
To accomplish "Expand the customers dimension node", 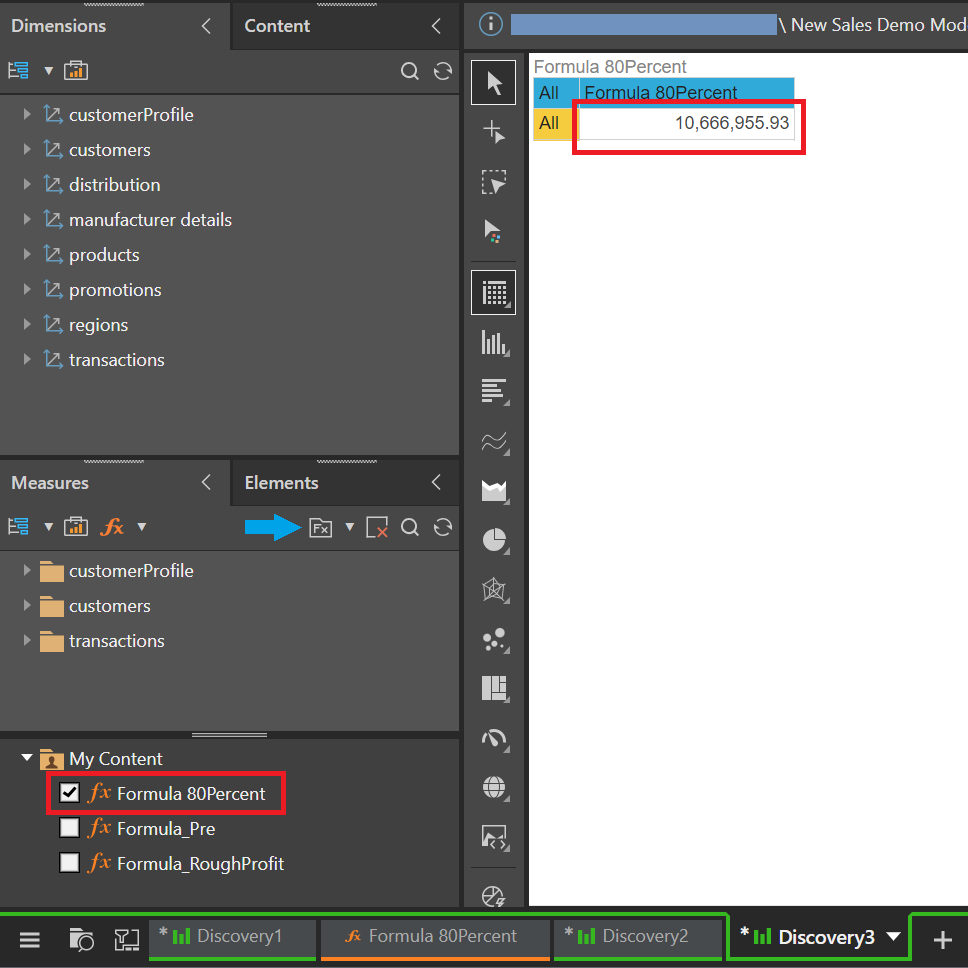I will 27,149.
